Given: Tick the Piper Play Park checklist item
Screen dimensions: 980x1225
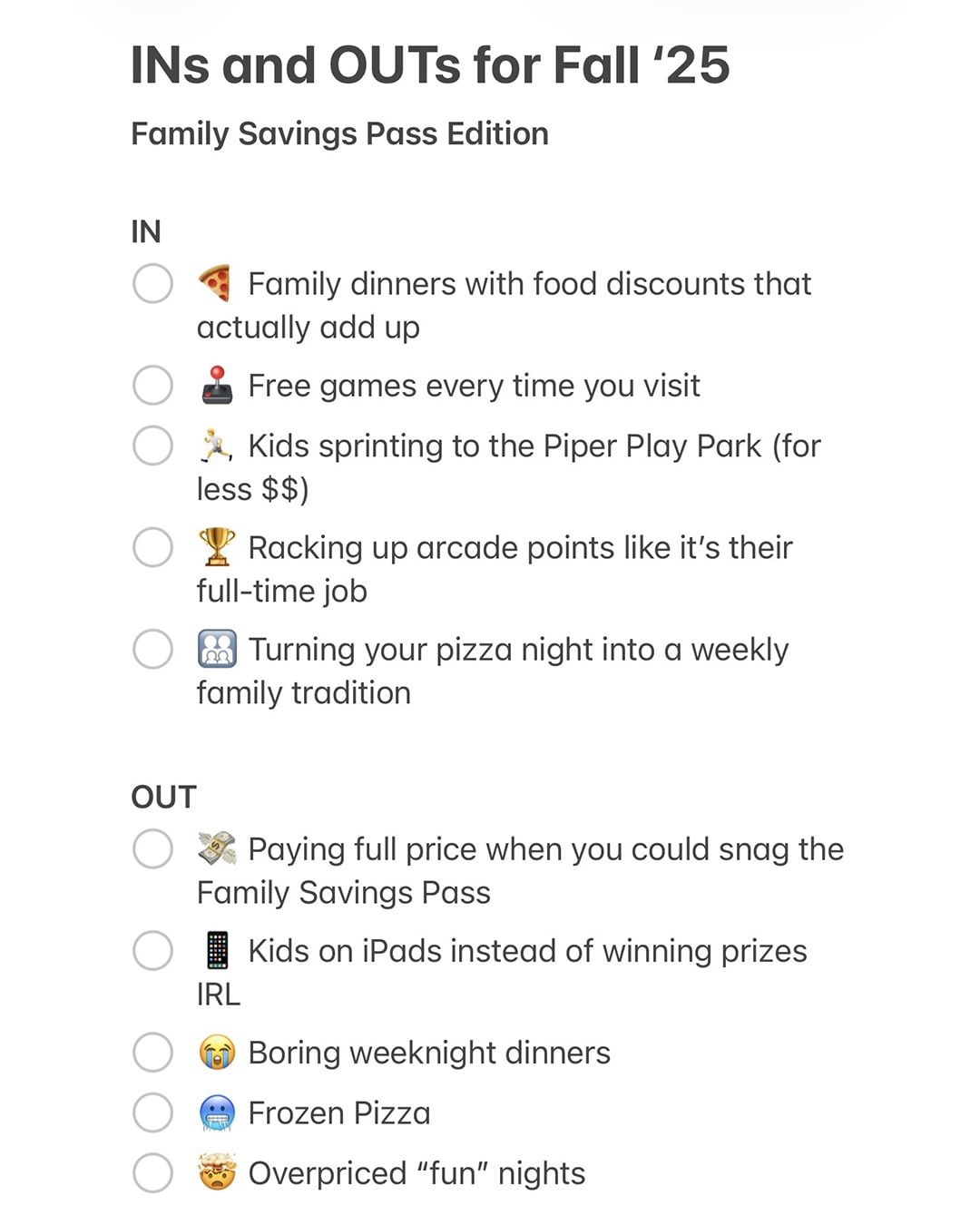Looking at the screenshot, I should (152, 446).
